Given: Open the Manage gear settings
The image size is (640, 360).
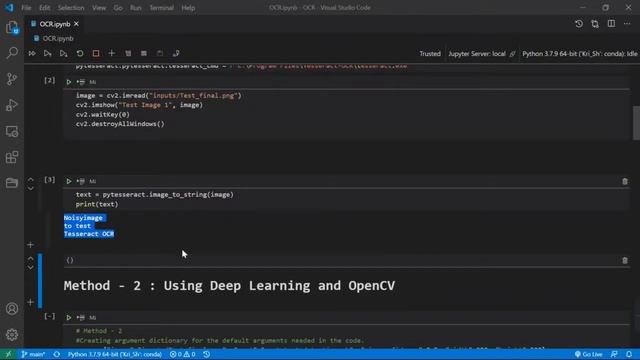Looking at the screenshot, I should click(12, 334).
